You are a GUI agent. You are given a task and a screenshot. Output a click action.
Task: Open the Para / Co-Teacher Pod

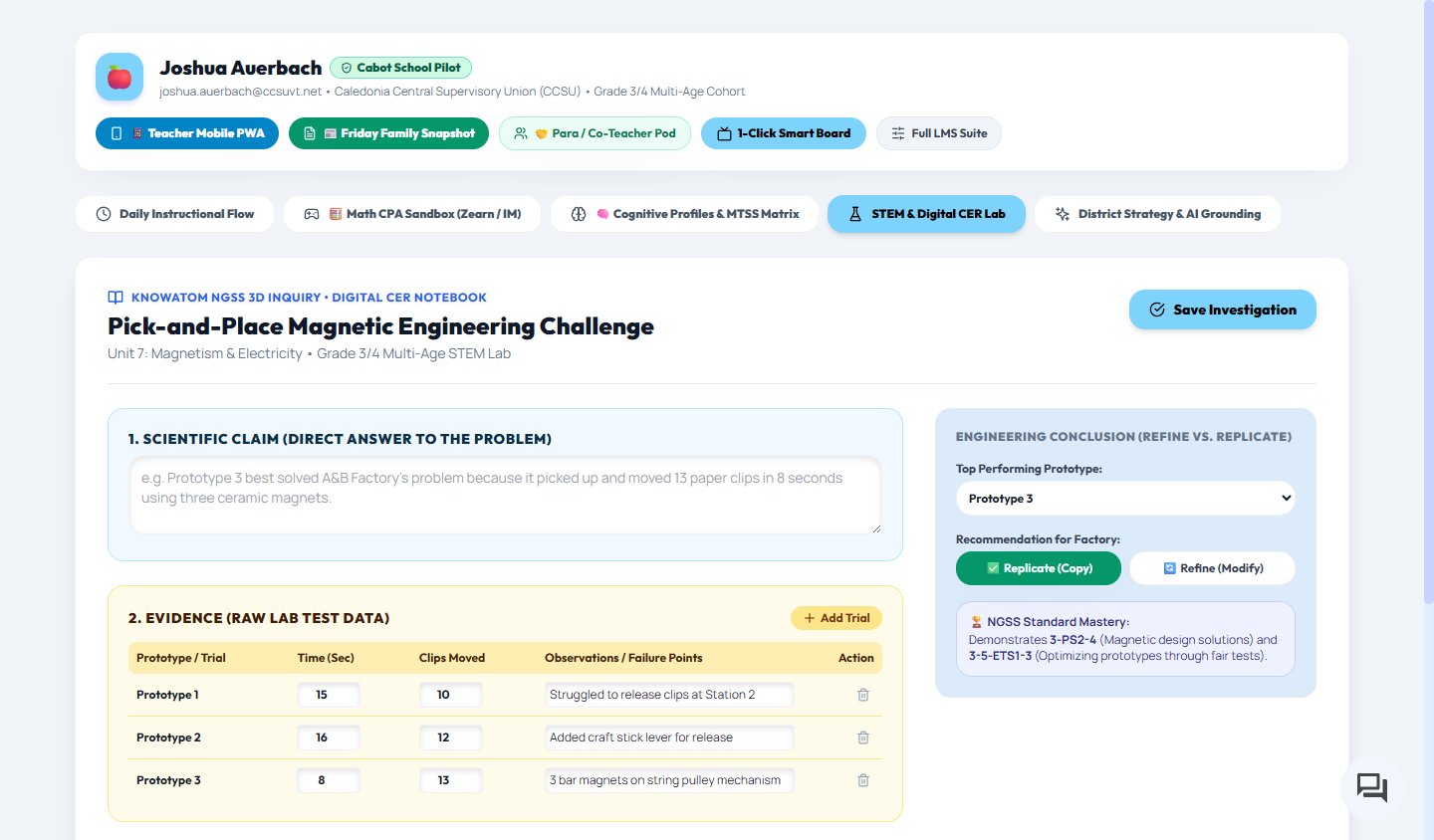click(595, 133)
